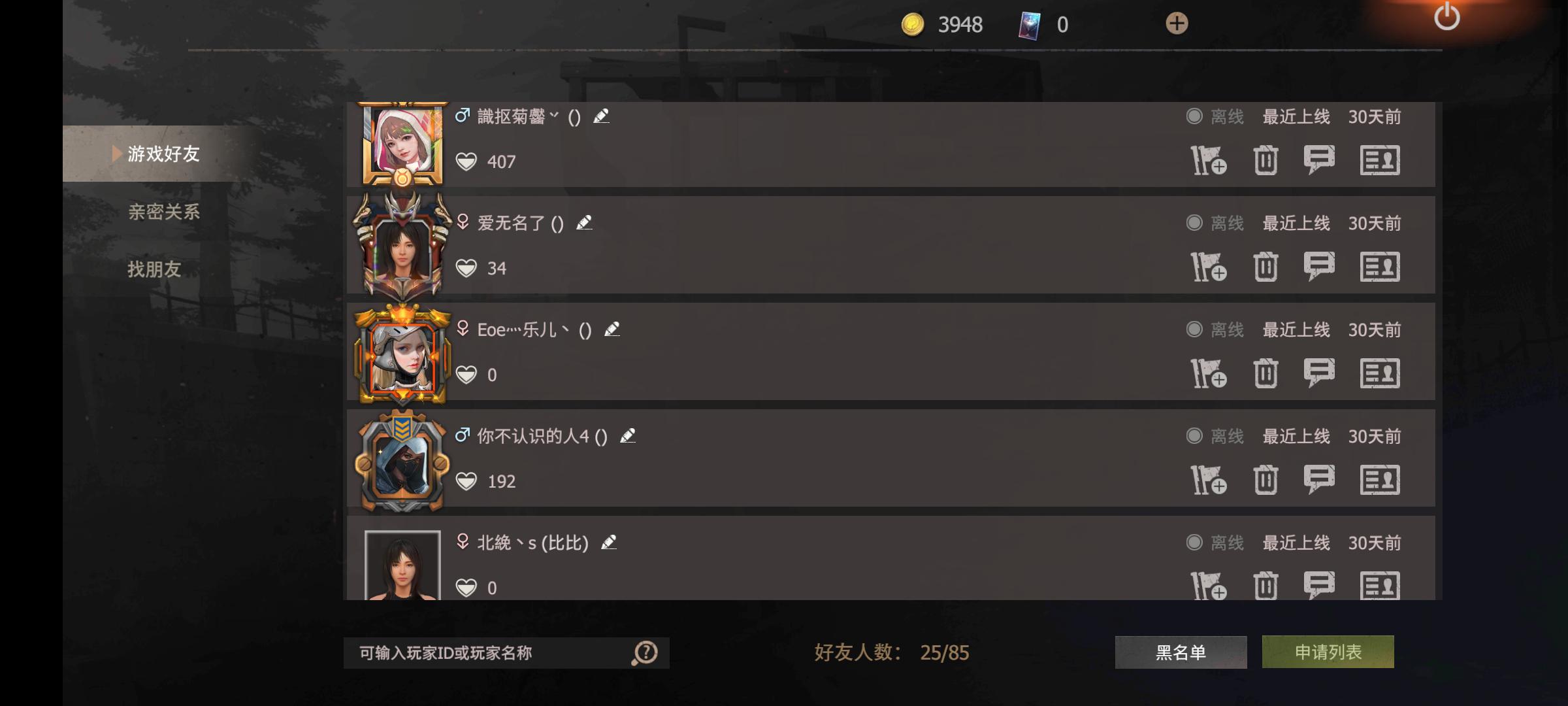Open search help question mark icon

pyautogui.click(x=645, y=652)
